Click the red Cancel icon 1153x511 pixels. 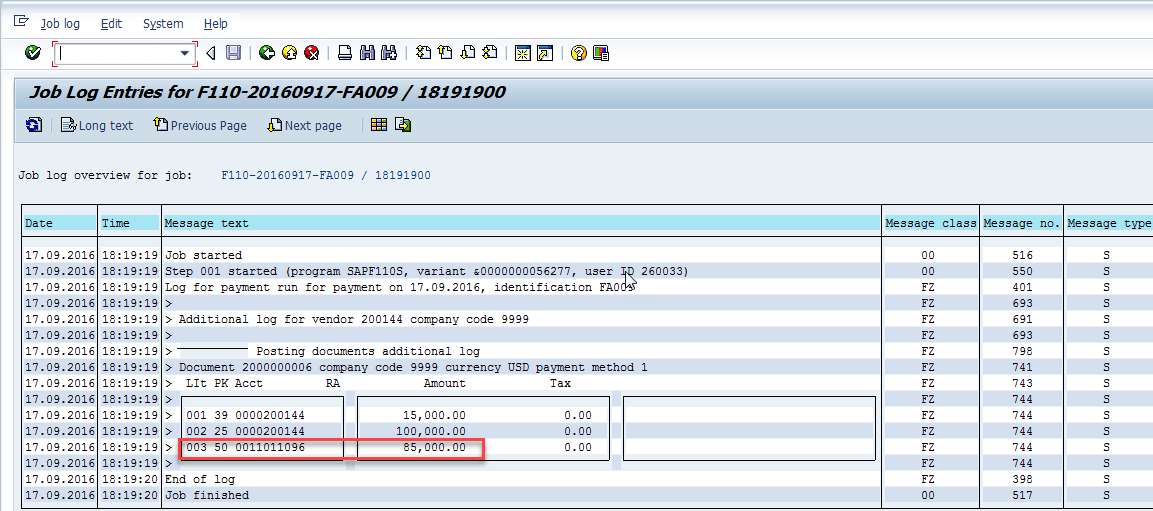tap(311, 53)
